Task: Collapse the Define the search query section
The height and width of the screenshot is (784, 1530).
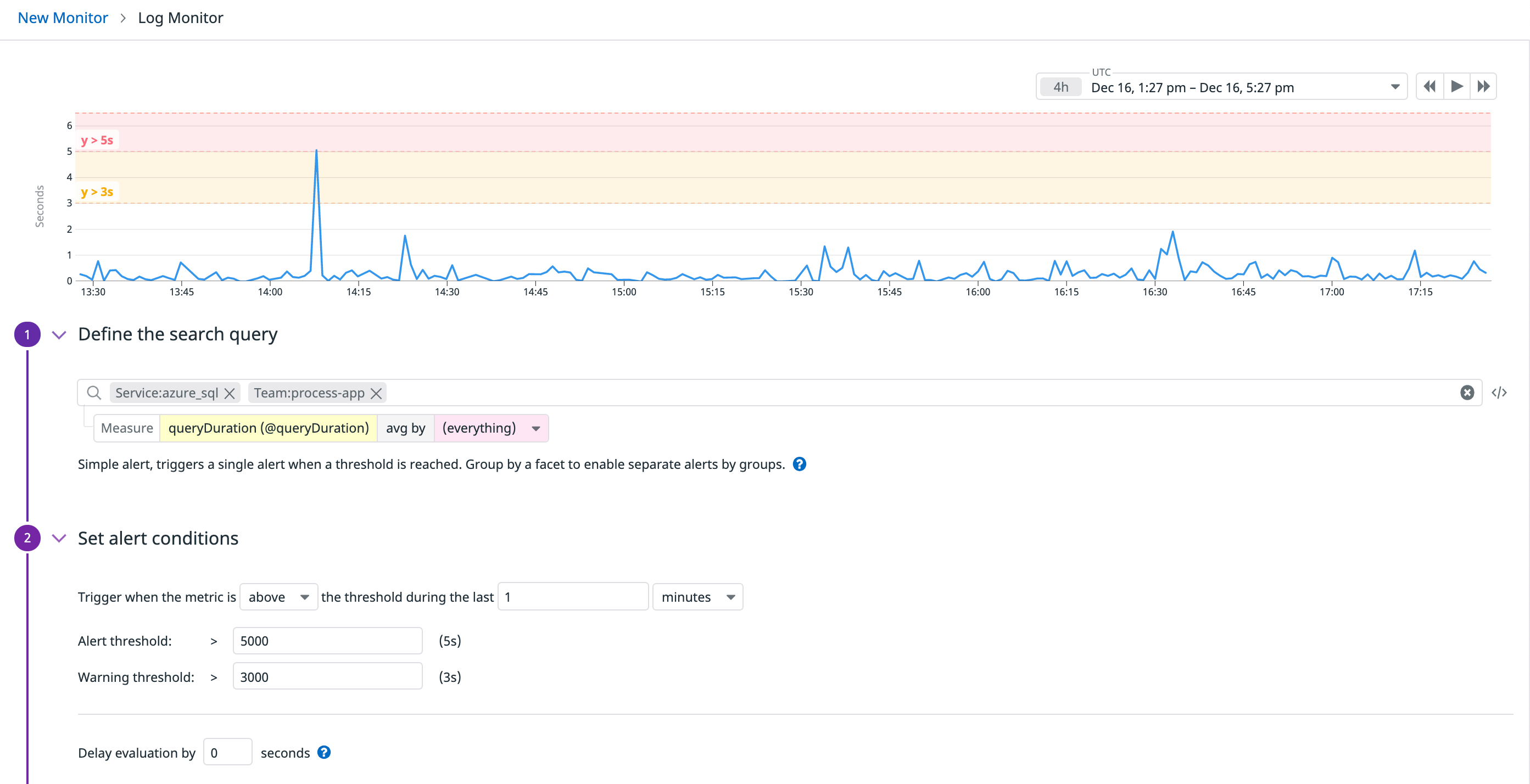Action: [x=59, y=334]
